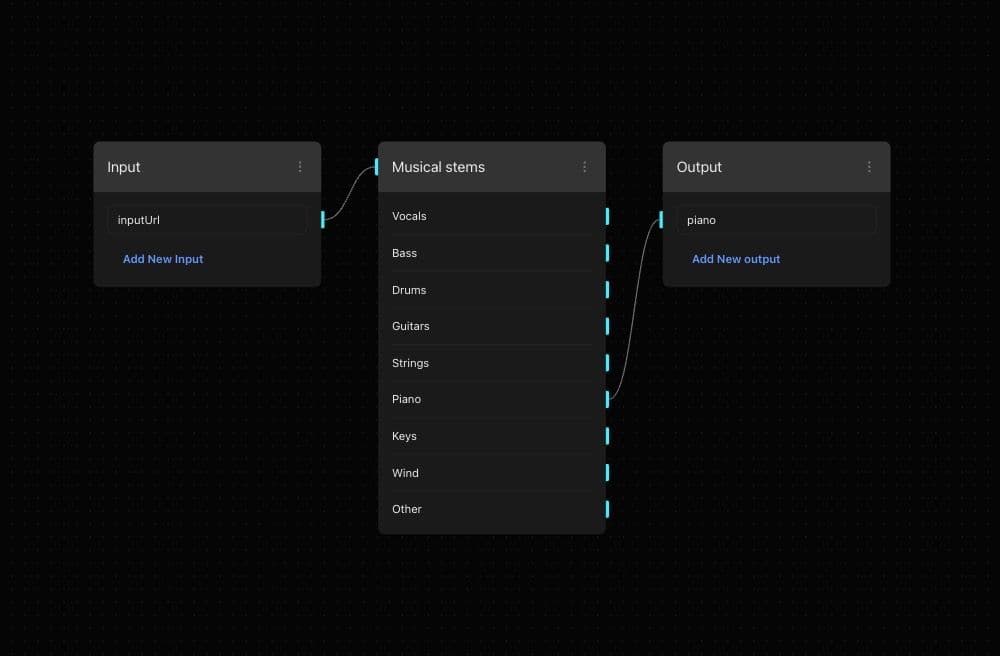Click the Strings output port connector
Image resolution: width=1000 pixels, height=656 pixels.
[x=607, y=363]
